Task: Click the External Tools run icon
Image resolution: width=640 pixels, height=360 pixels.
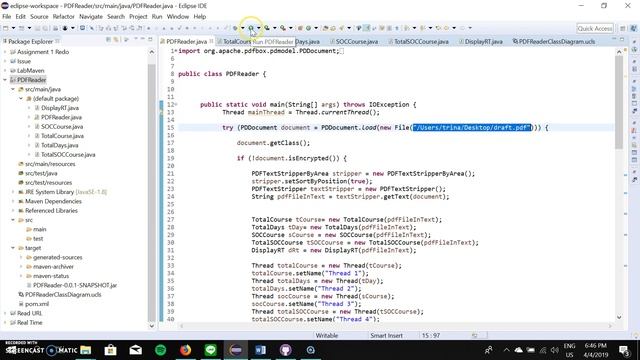Action: tap(282, 28)
